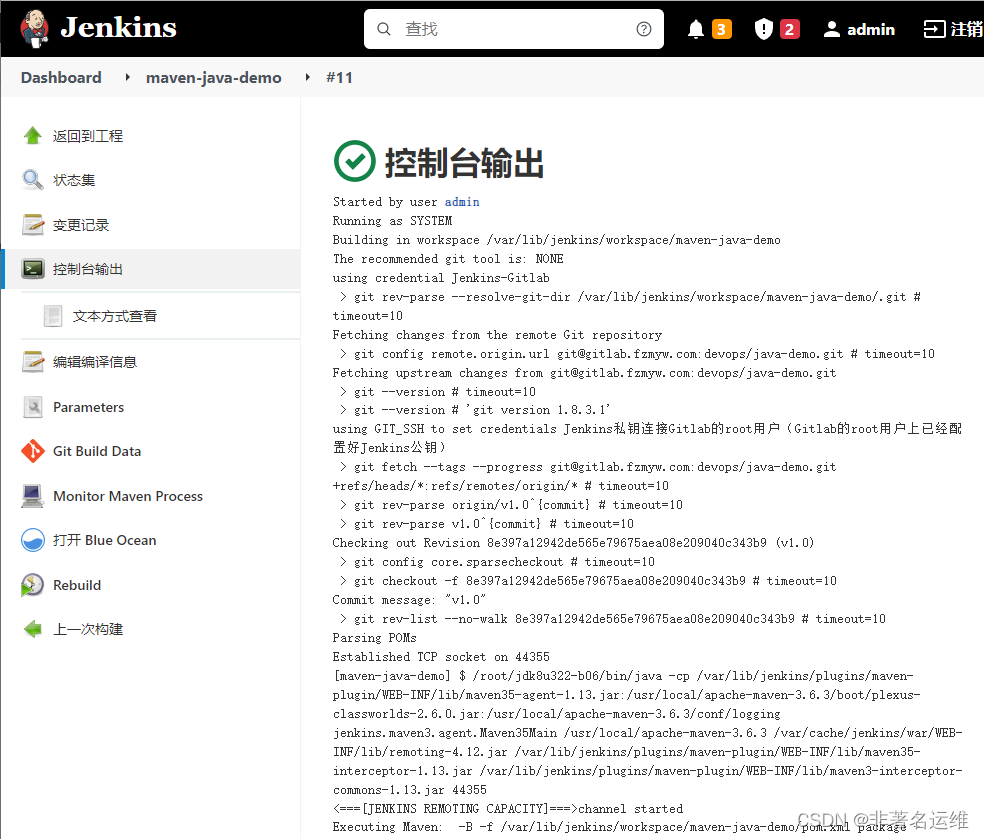This screenshot has width=984, height=839.
Task: Open the admin user profile link
Action: 870,29
